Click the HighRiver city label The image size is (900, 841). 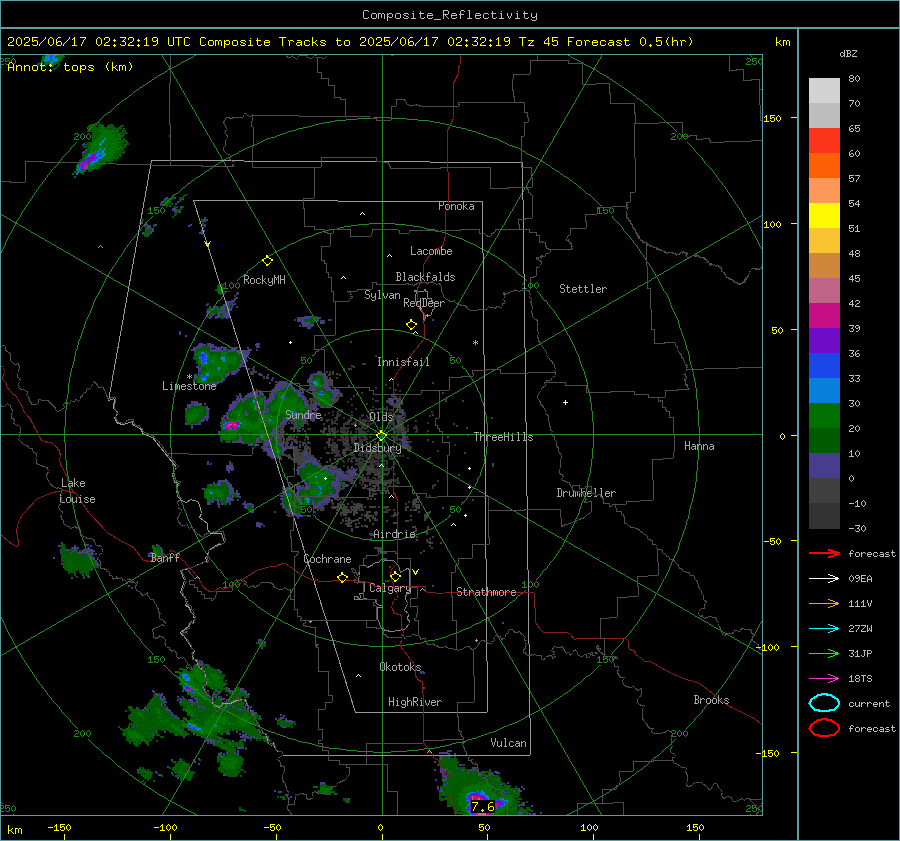pos(415,702)
